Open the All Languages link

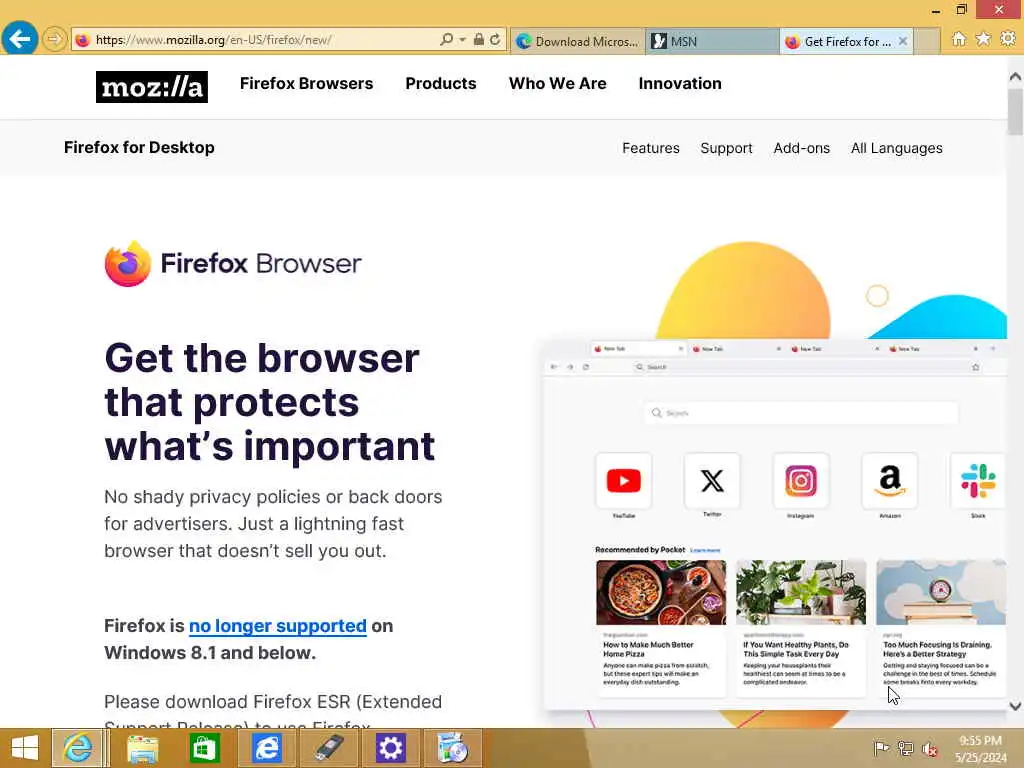(x=896, y=148)
